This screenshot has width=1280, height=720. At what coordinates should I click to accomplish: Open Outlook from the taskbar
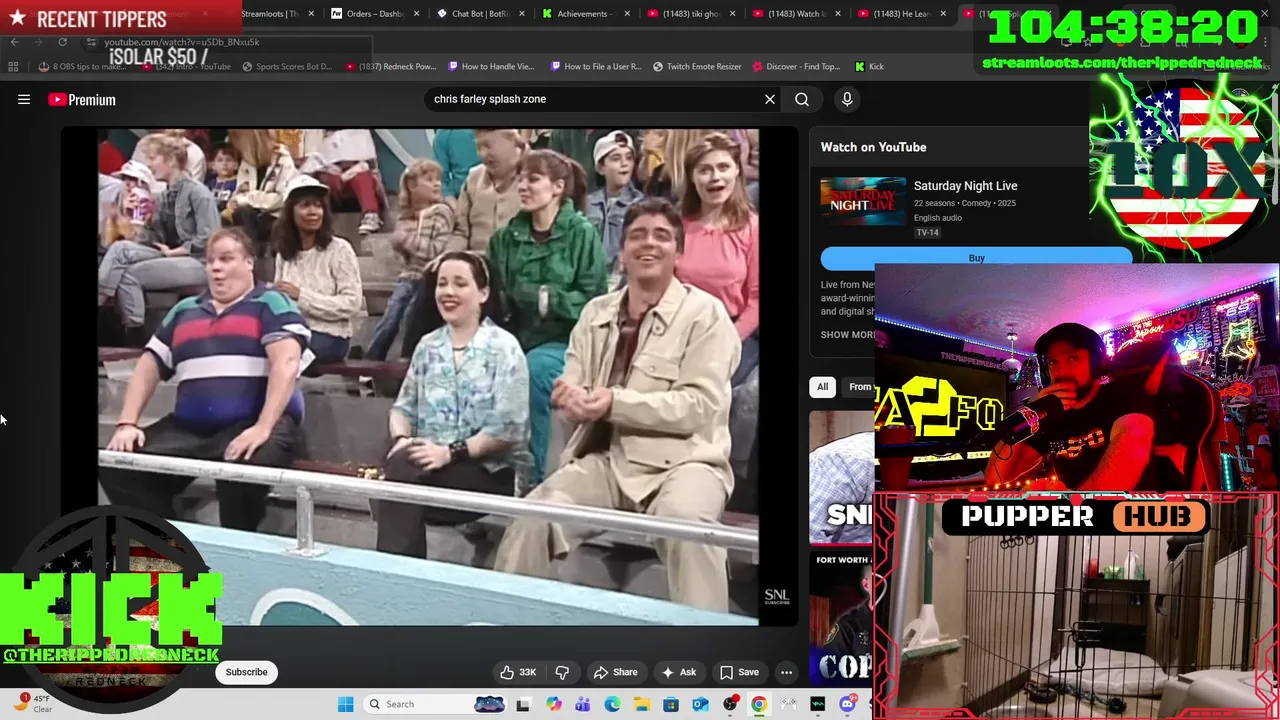point(701,704)
